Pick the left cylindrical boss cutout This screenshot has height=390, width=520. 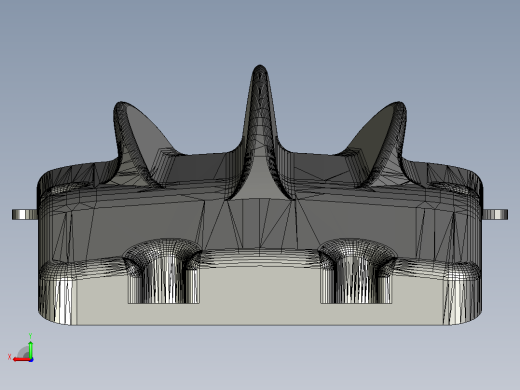(x=163, y=271)
